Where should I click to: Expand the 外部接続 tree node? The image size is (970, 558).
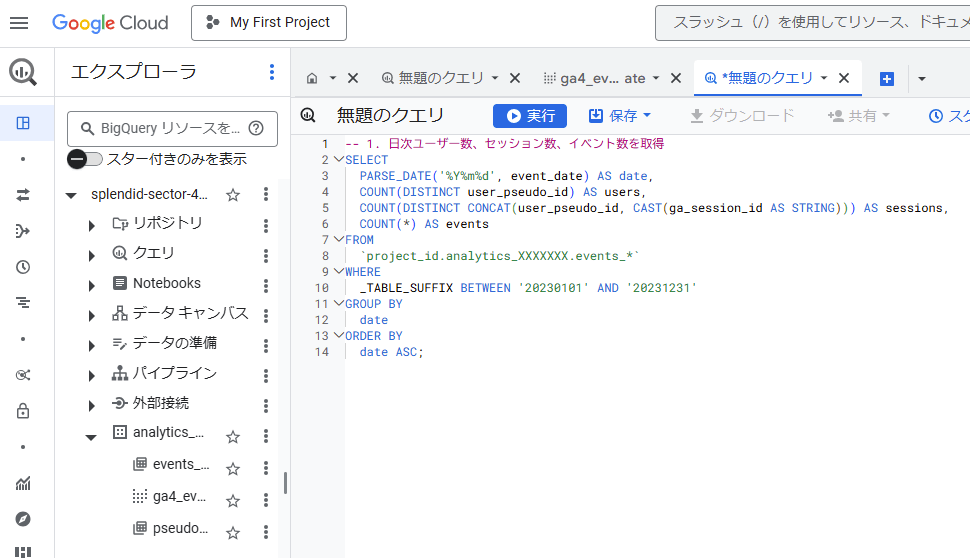point(92,406)
